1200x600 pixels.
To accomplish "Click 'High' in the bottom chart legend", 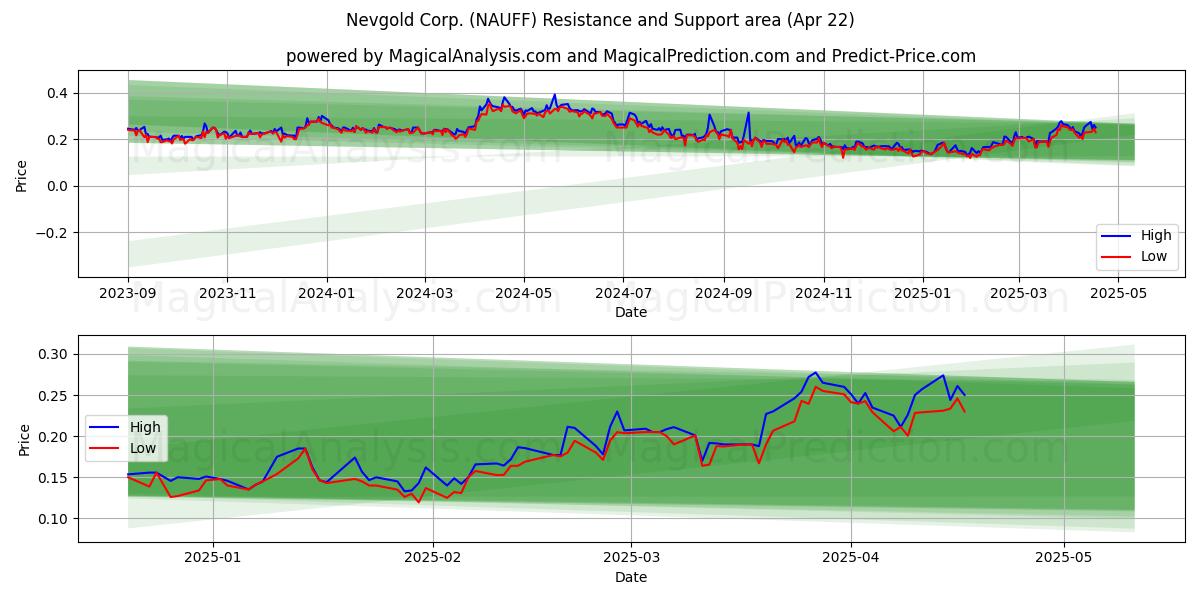I will (x=145, y=428).
